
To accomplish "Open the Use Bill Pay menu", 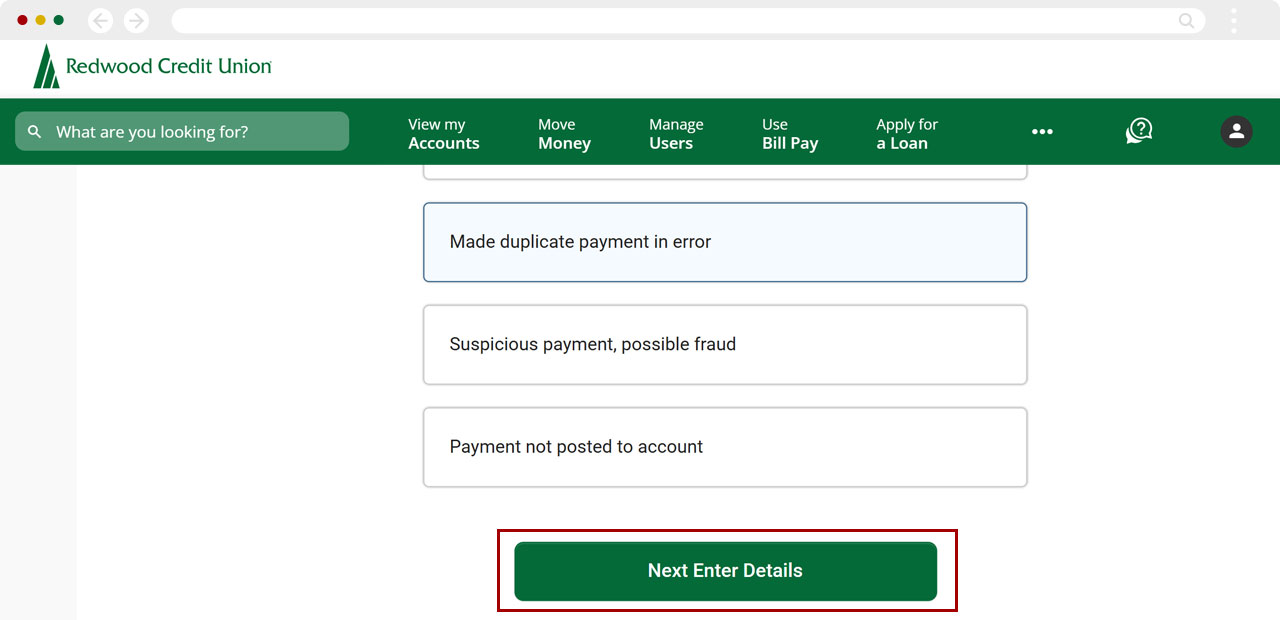I will click(x=790, y=134).
